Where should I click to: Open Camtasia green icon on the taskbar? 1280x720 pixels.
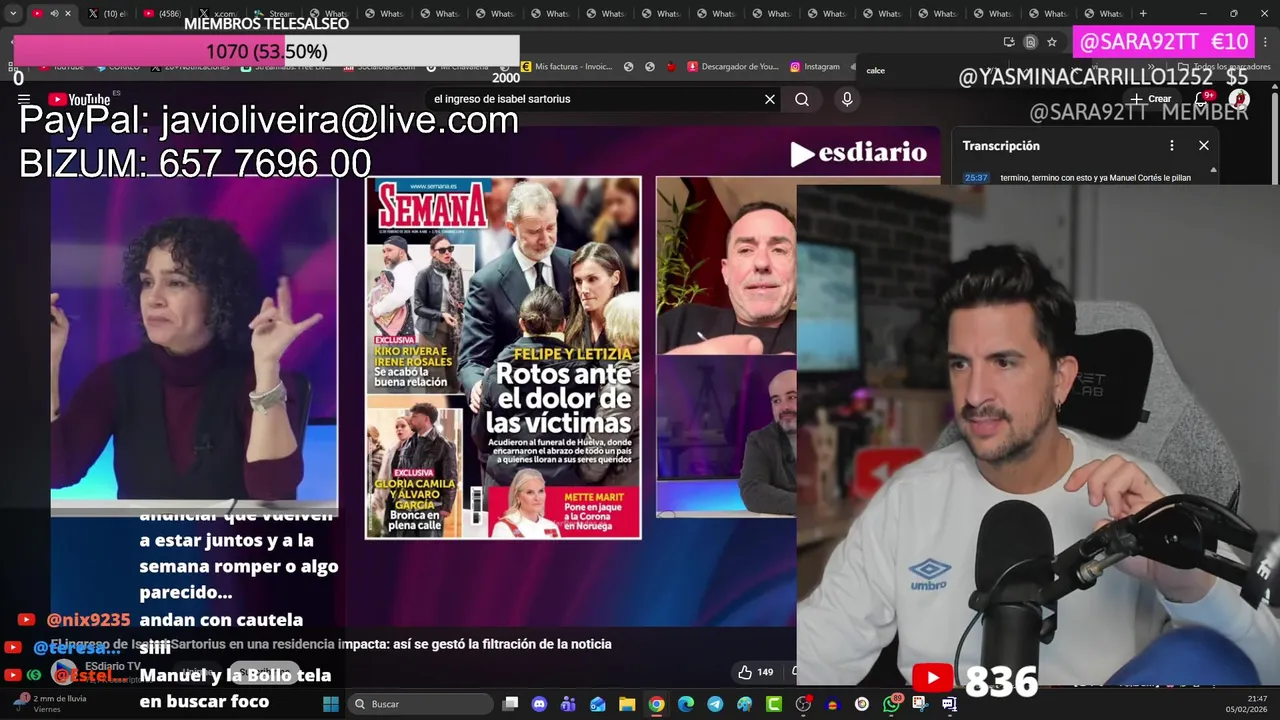point(774,704)
